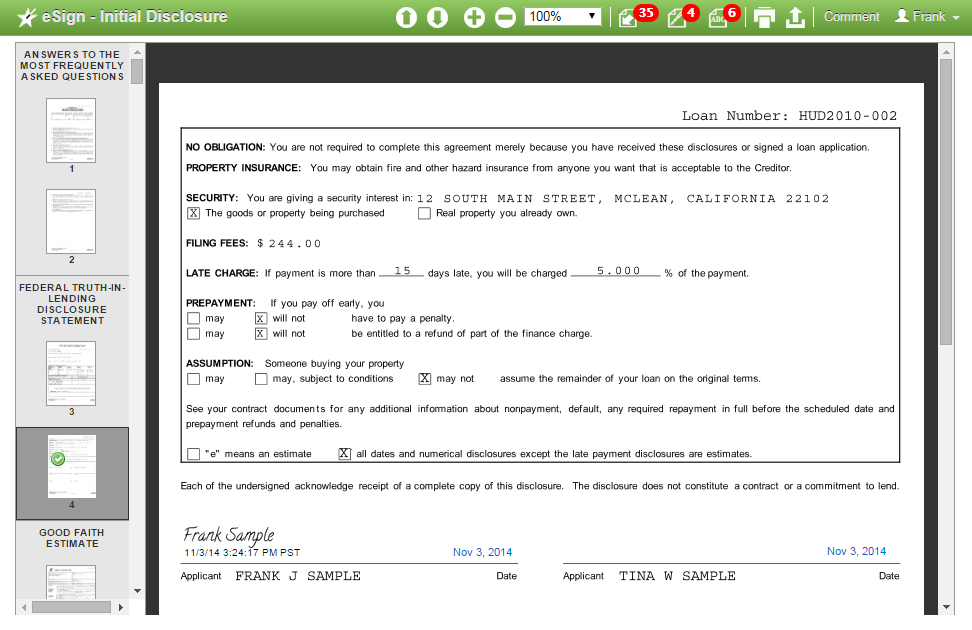Open the pen icon with the 4 badge

tap(683, 16)
